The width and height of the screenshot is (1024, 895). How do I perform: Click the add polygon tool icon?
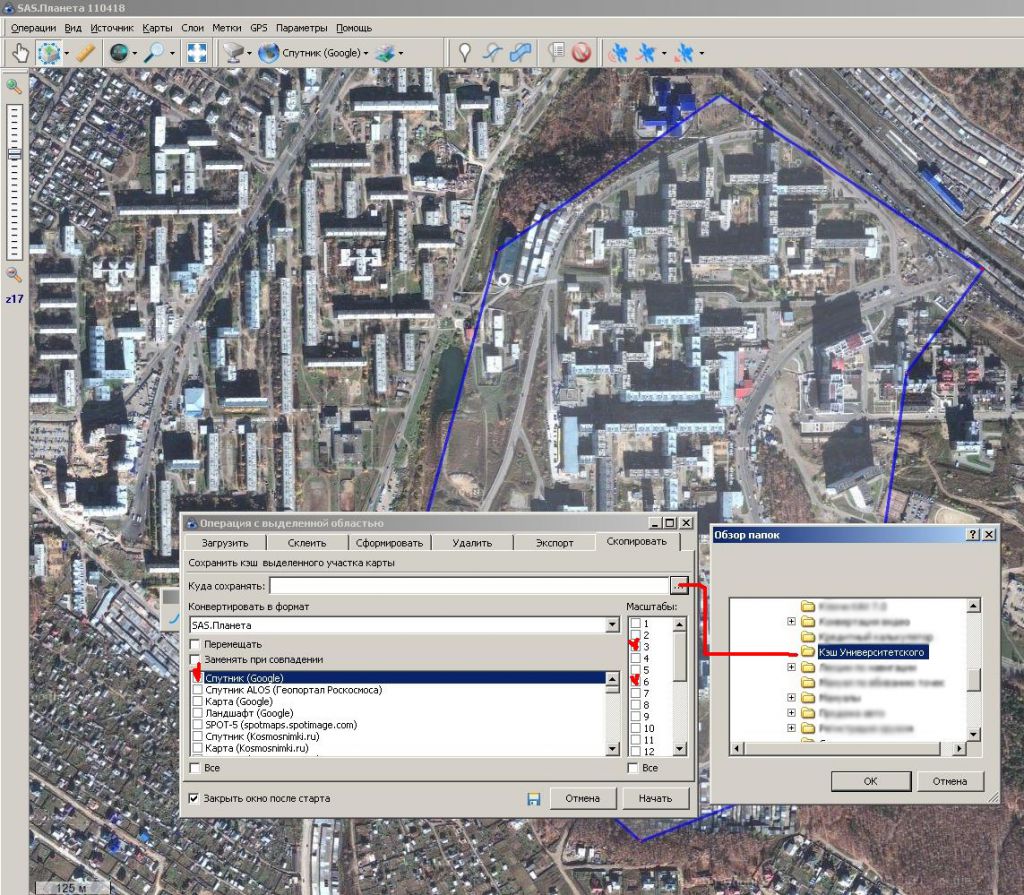click(521, 52)
